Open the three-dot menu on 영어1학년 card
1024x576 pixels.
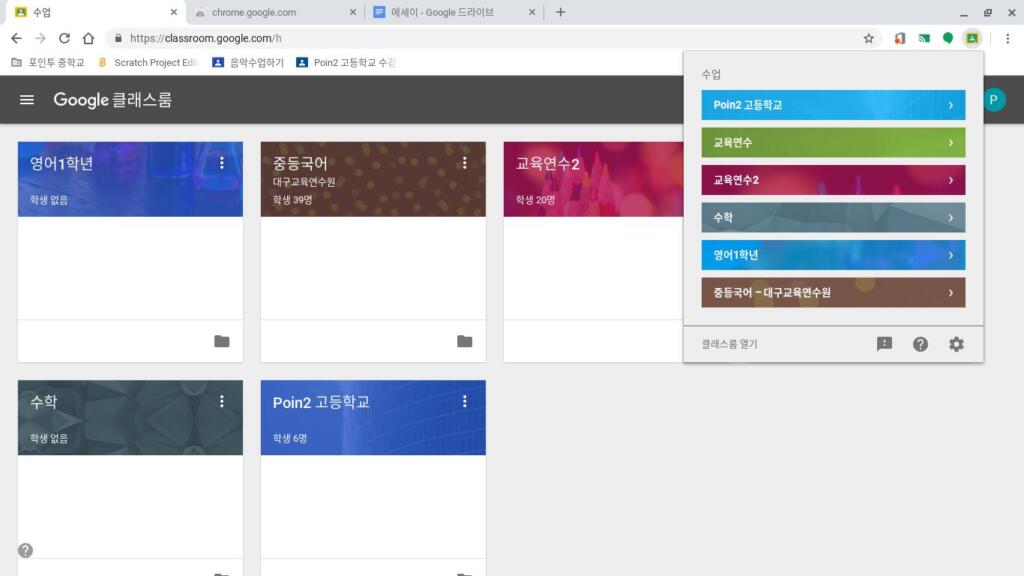[x=222, y=163]
